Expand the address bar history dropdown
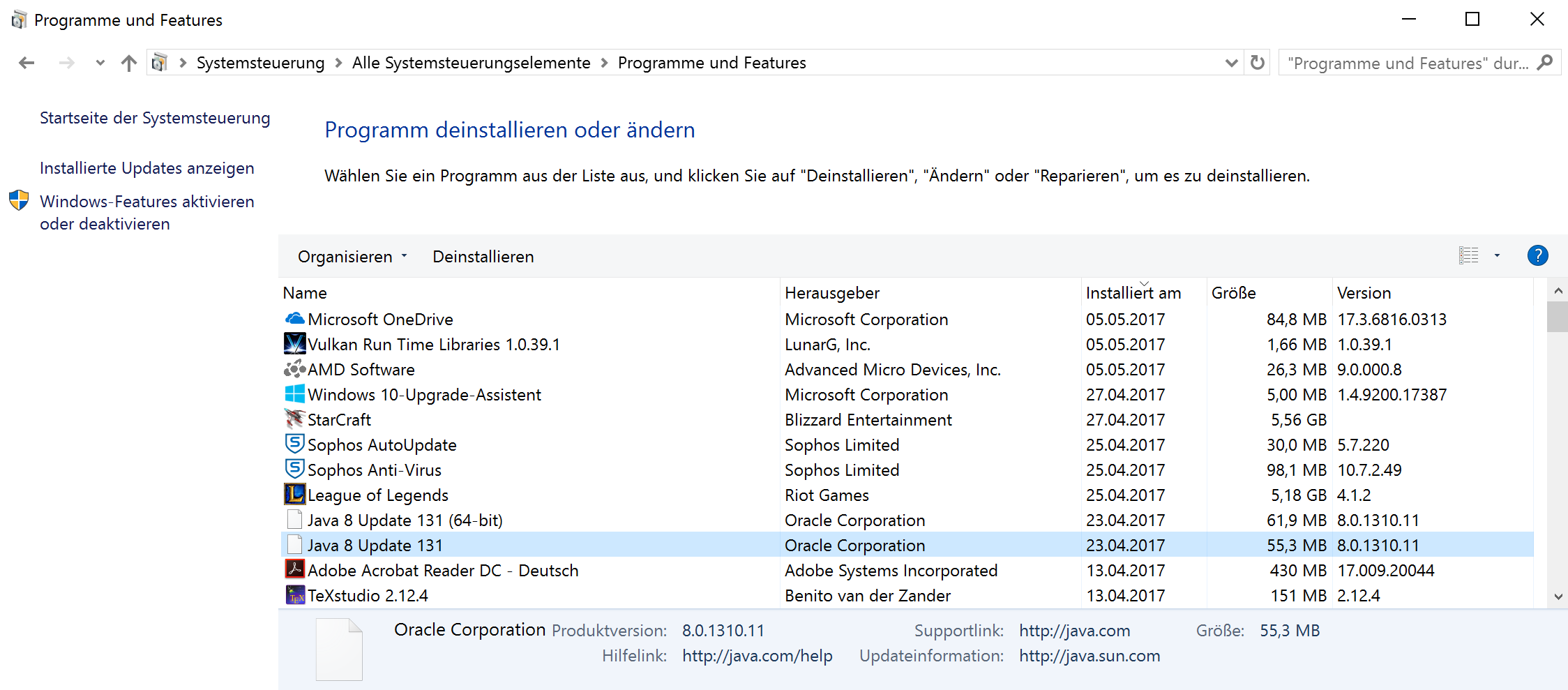Screen dimensions: 1568x690 1231,63
